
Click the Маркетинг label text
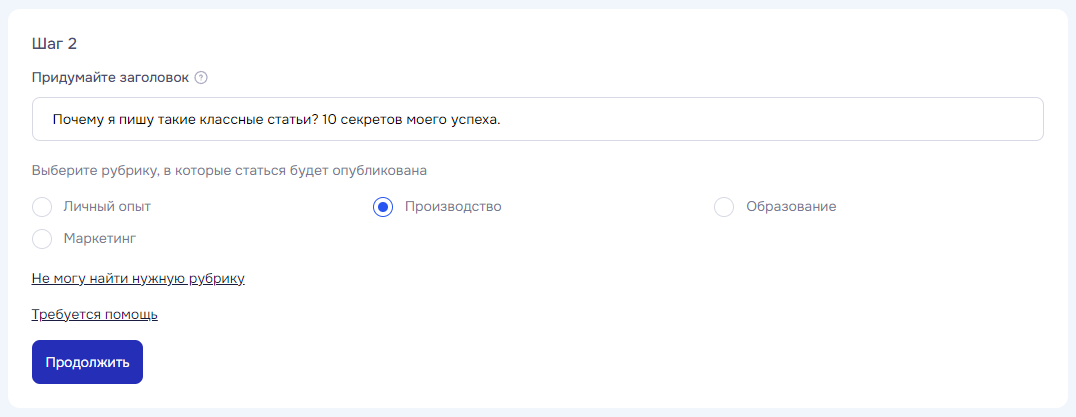(x=99, y=239)
